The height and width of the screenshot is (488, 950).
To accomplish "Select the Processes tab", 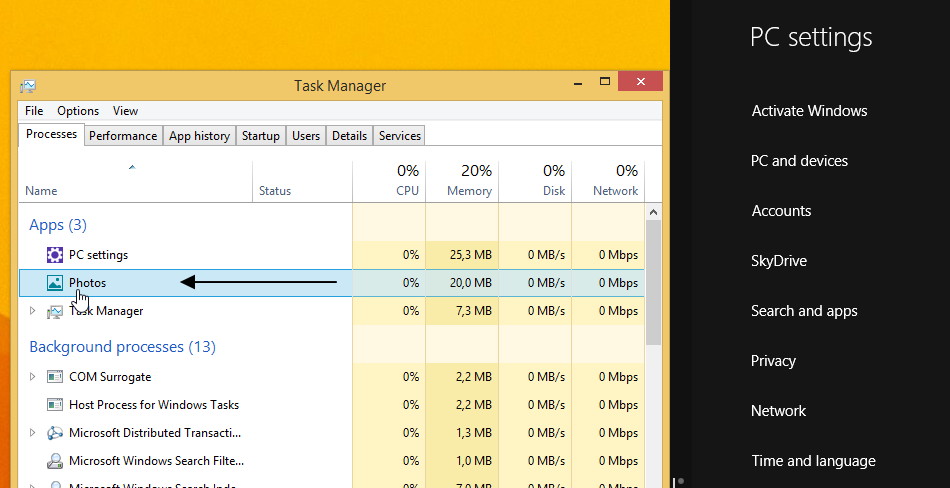I will [x=51, y=134].
